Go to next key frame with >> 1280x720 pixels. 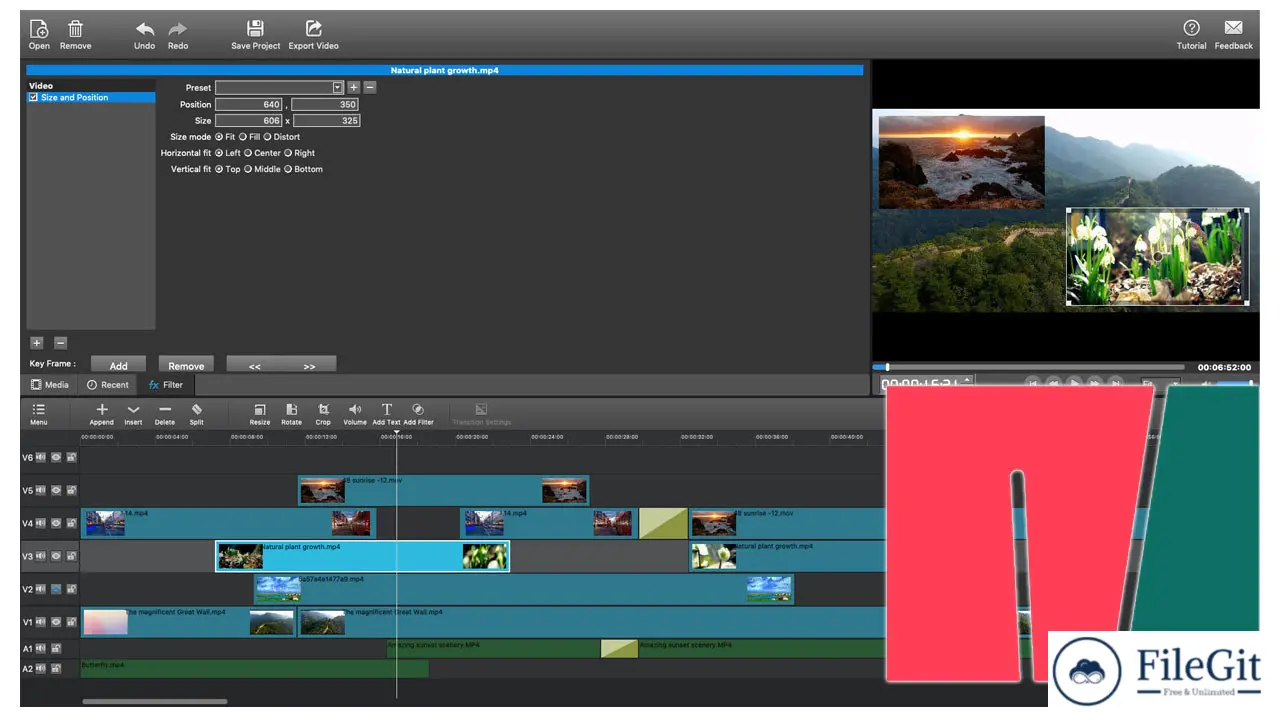click(309, 365)
